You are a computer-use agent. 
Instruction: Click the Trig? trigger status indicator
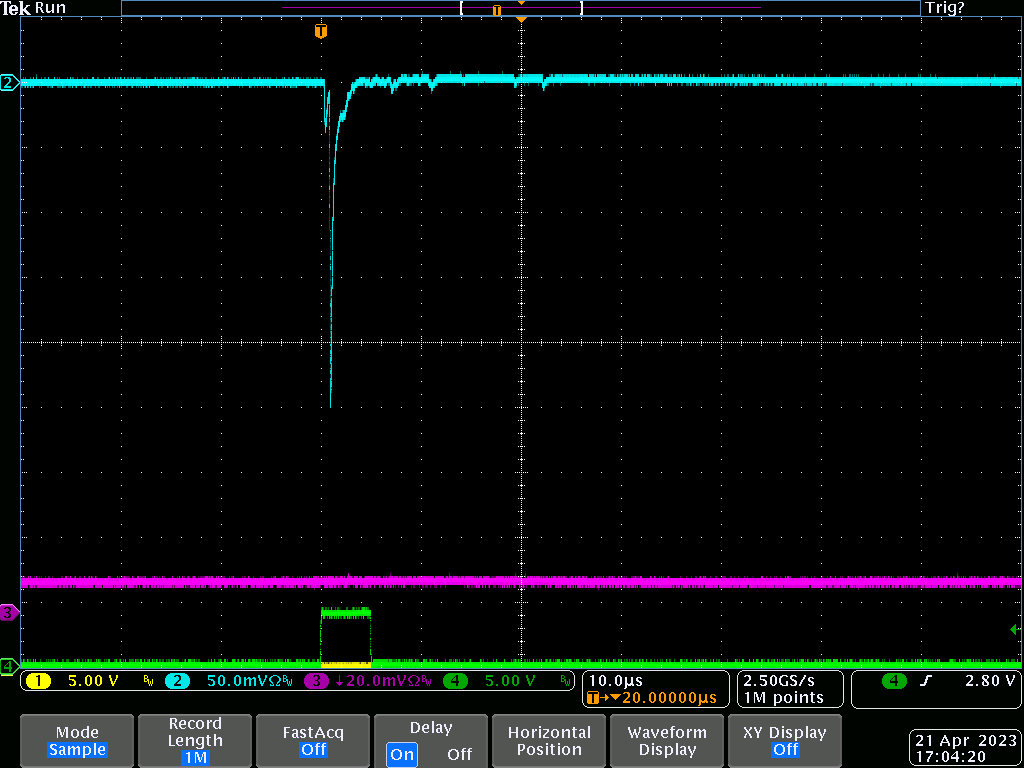pos(944,8)
